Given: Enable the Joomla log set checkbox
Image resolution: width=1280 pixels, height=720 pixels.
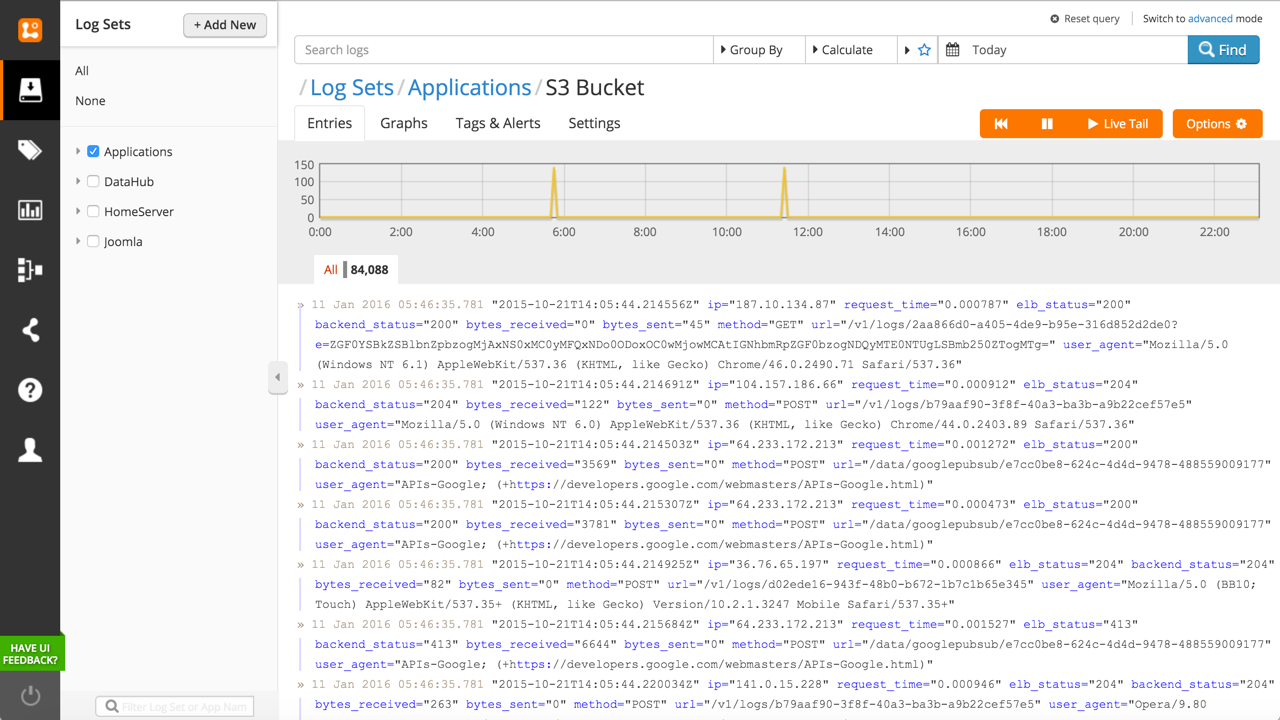Looking at the screenshot, I should click(93, 242).
